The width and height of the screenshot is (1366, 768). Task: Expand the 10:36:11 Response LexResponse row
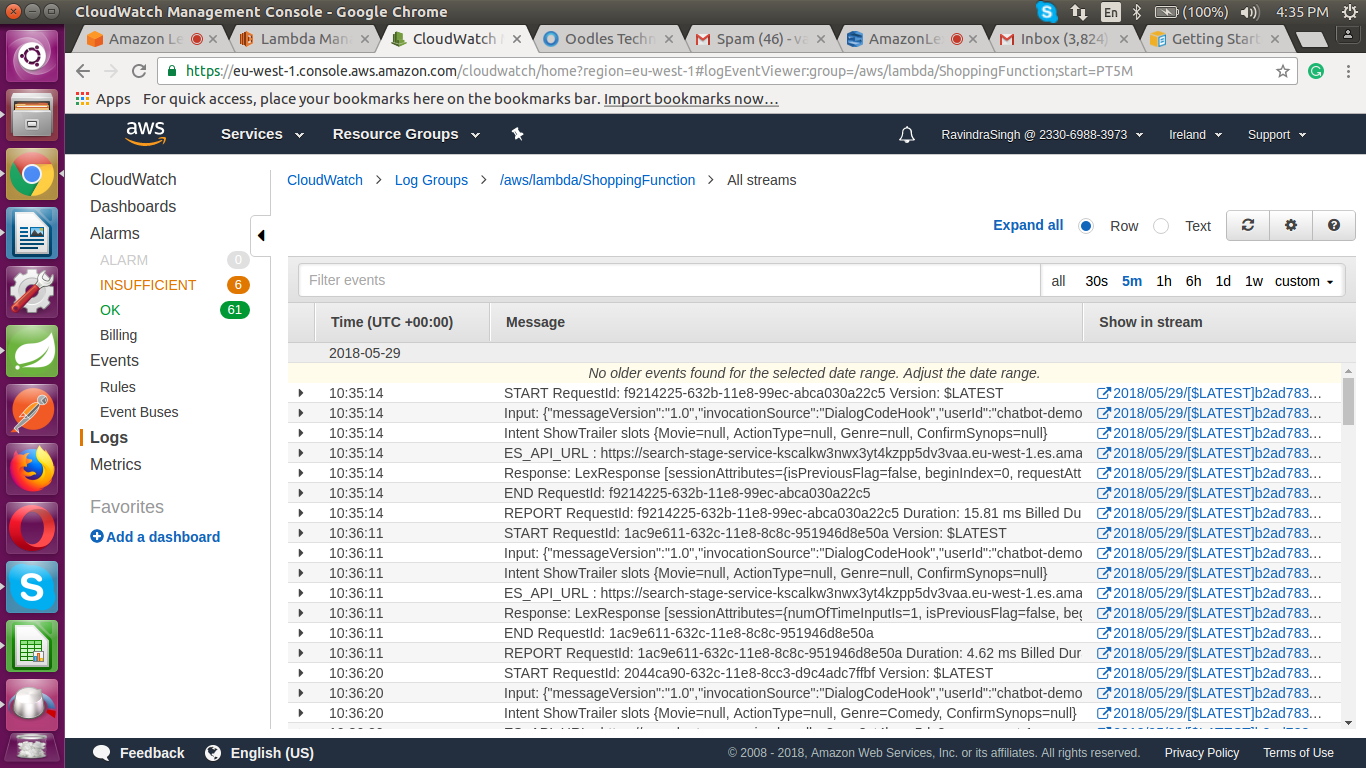pyautogui.click(x=300, y=613)
